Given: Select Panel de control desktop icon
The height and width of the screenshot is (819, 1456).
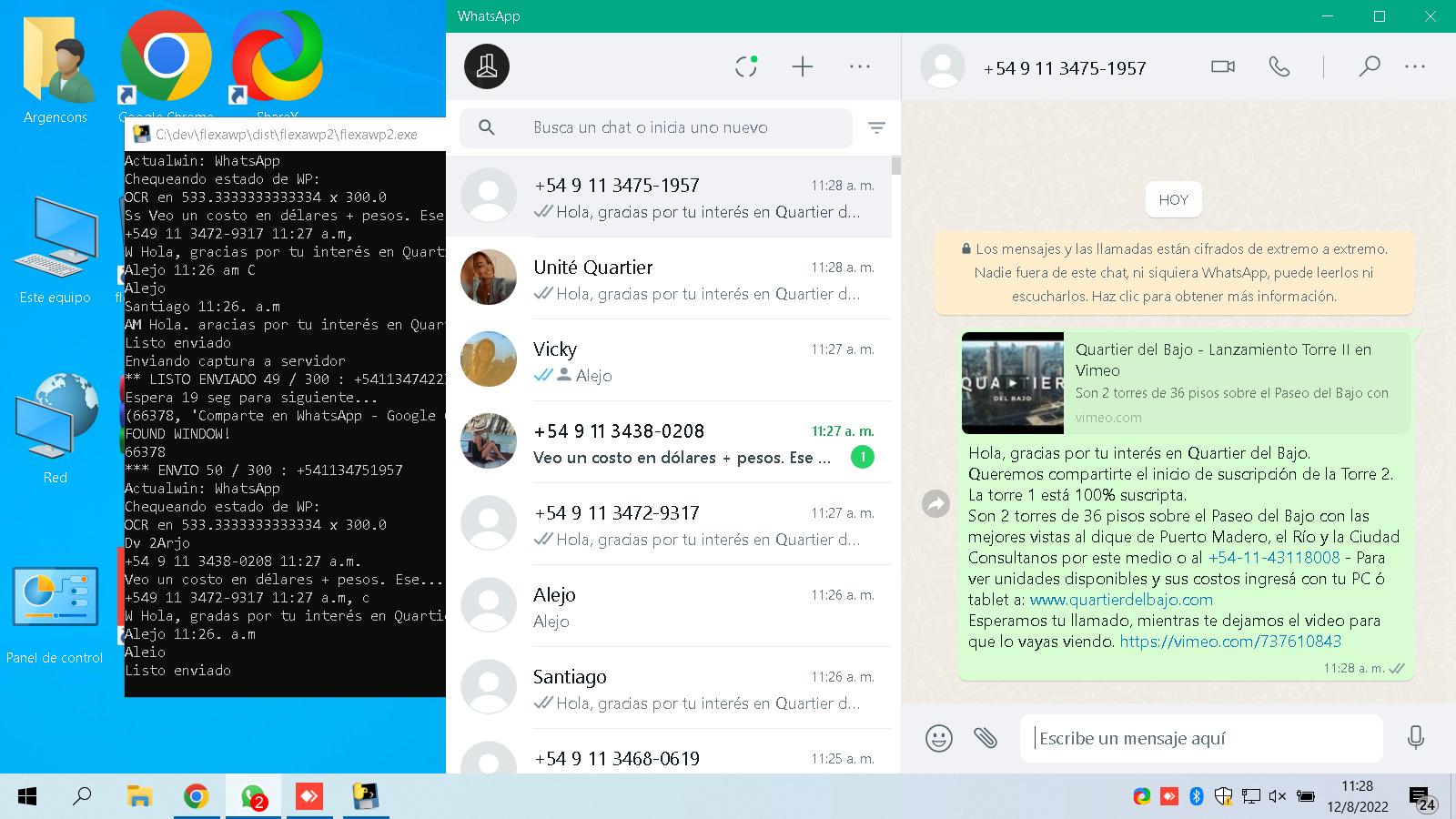Looking at the screenshot, I should [56, 614].
